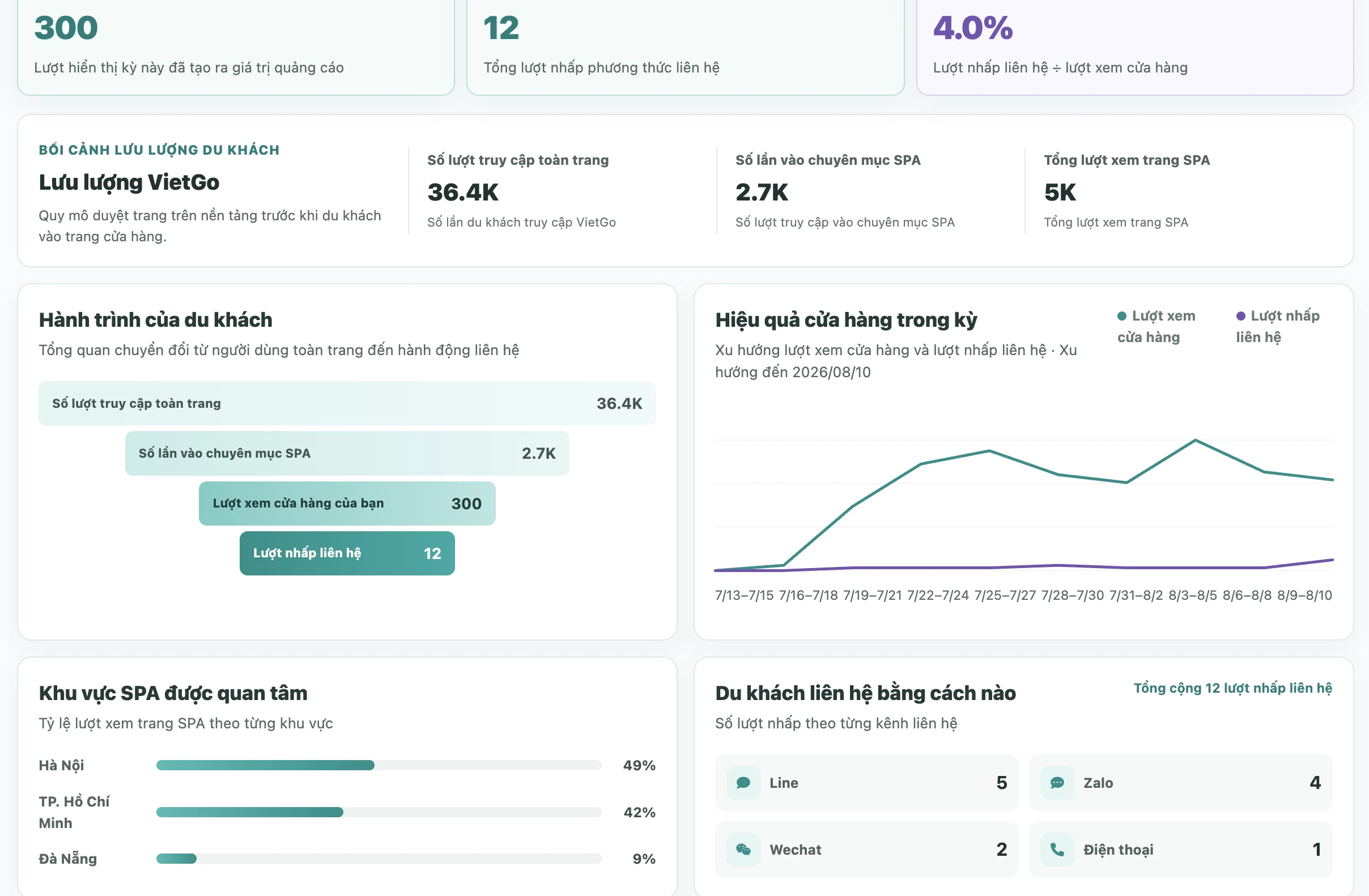Select the 'Số lần vào chuyên mục SPA' funnel bar
This screenshot has height=896, width=1369.
pyautogui.click(x=347, y=453)
